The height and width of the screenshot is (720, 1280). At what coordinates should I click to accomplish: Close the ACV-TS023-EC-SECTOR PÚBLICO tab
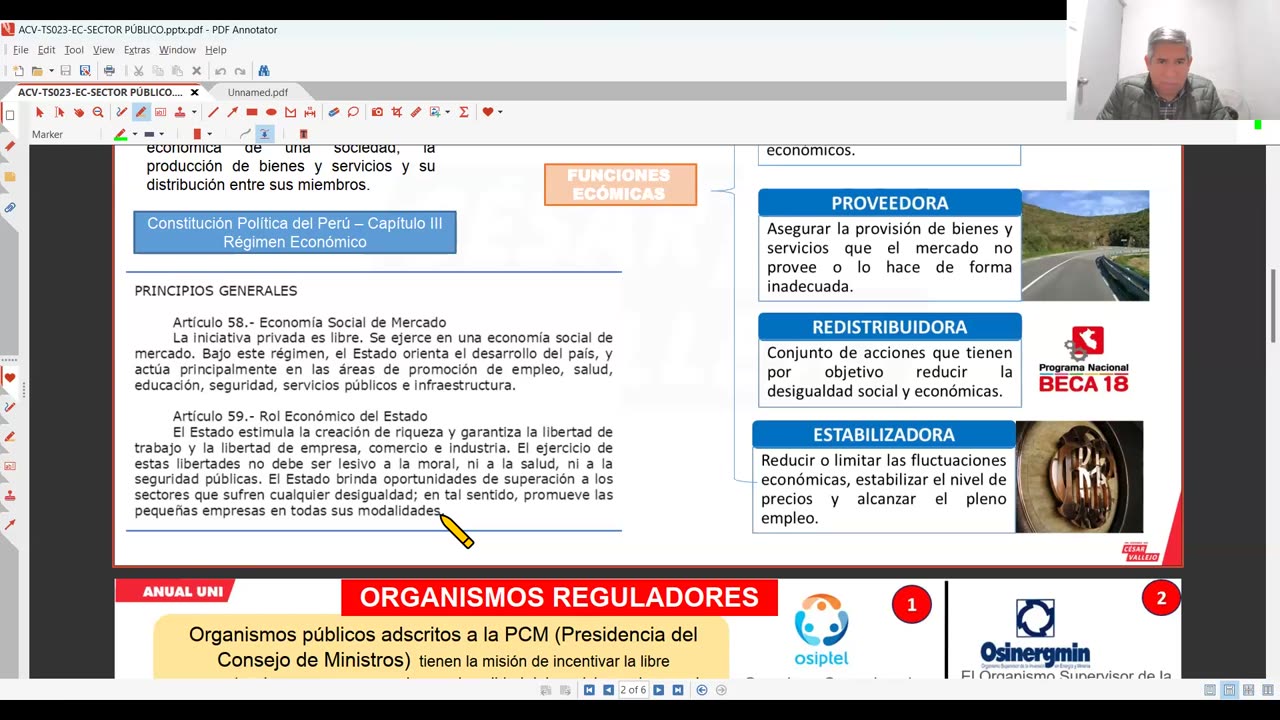coord(195,92)
